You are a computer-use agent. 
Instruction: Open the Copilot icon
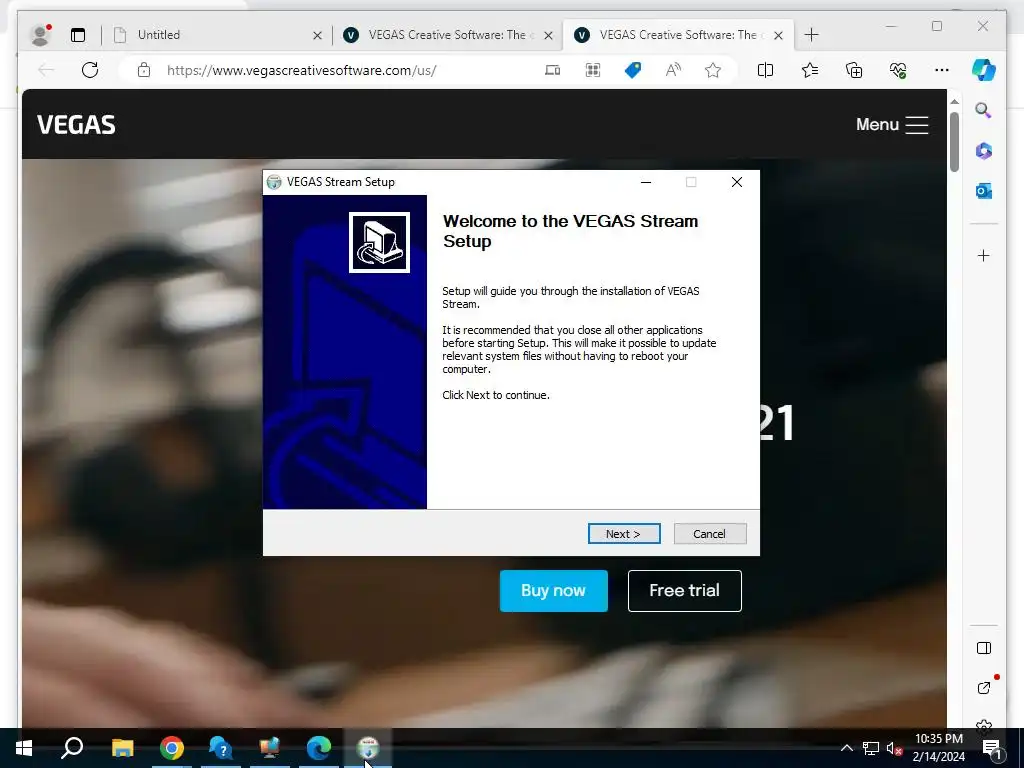tap(984, 70)
